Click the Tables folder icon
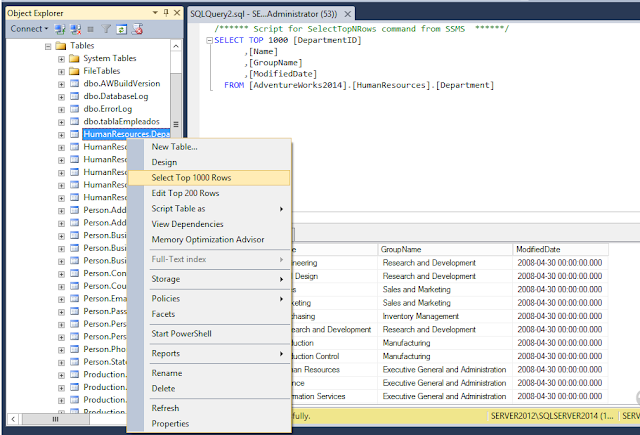Screen dimensions: 640x435 point(61,45)
